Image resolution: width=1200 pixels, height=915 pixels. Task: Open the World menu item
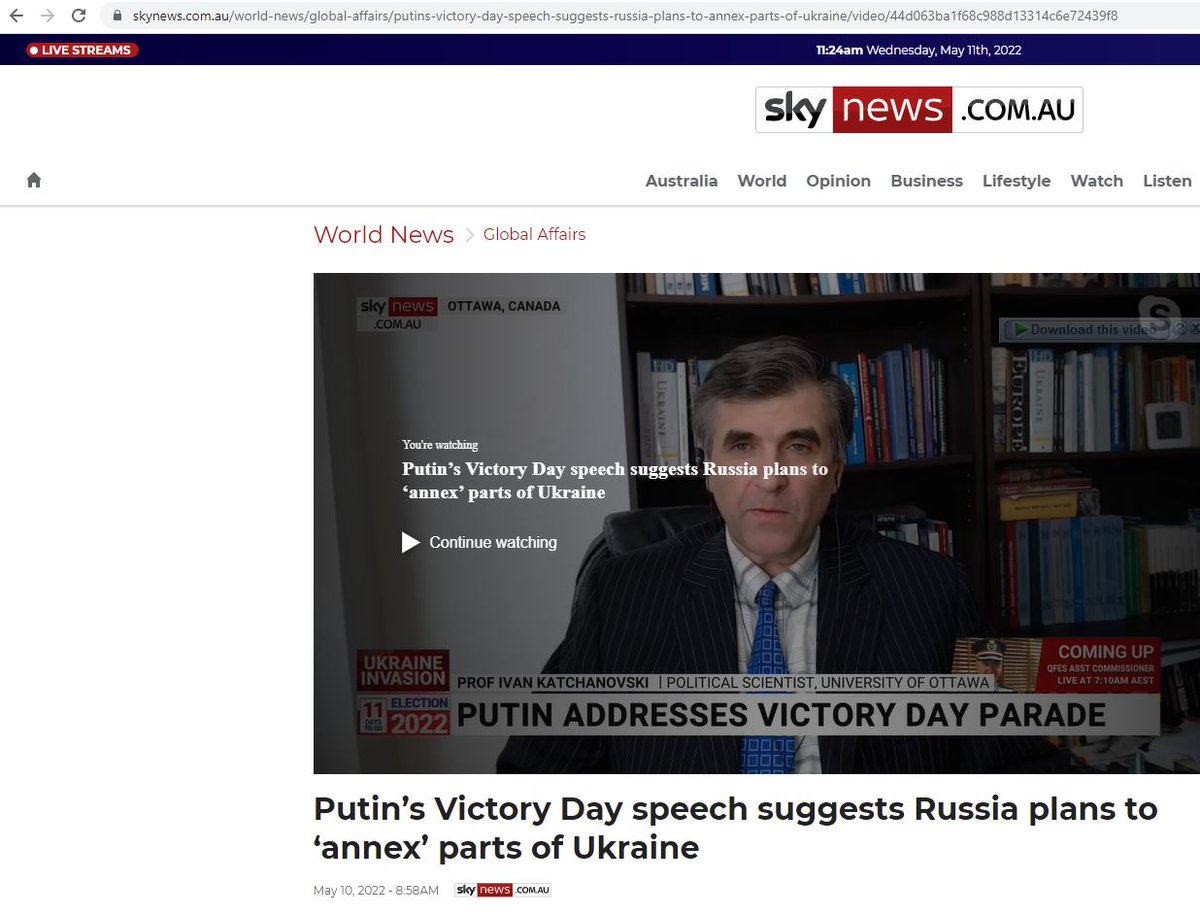pyautogui.click(x=762, y=181)
